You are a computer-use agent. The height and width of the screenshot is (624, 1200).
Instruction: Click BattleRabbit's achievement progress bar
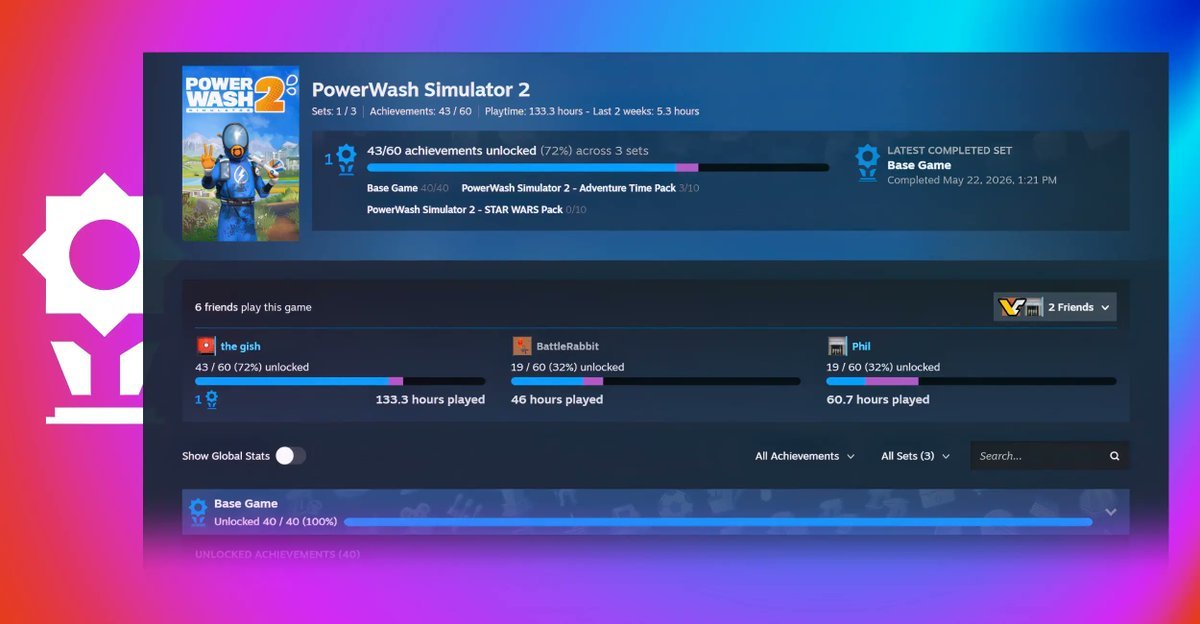point(656,381)
